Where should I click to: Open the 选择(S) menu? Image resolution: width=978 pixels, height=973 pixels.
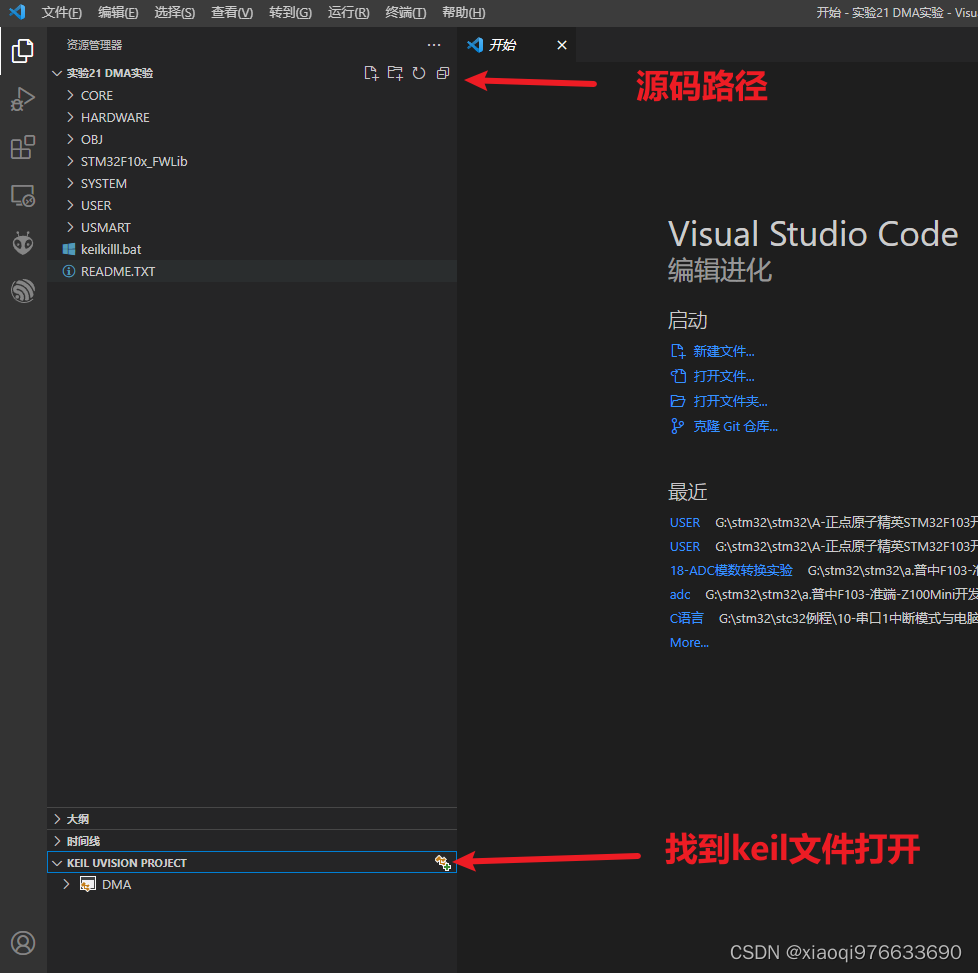click(x=175, y=12)
